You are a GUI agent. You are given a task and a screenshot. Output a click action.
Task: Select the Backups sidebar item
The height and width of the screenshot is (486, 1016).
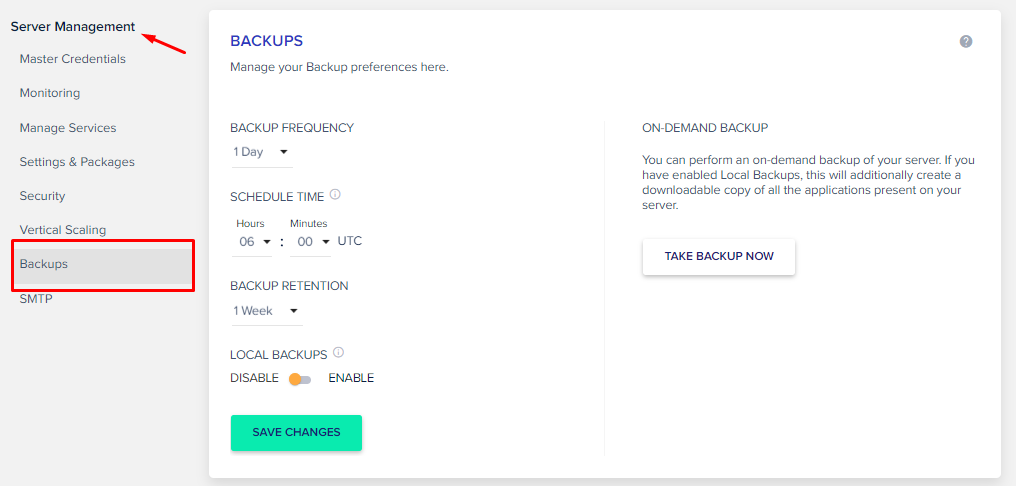[x=104, y=264]
